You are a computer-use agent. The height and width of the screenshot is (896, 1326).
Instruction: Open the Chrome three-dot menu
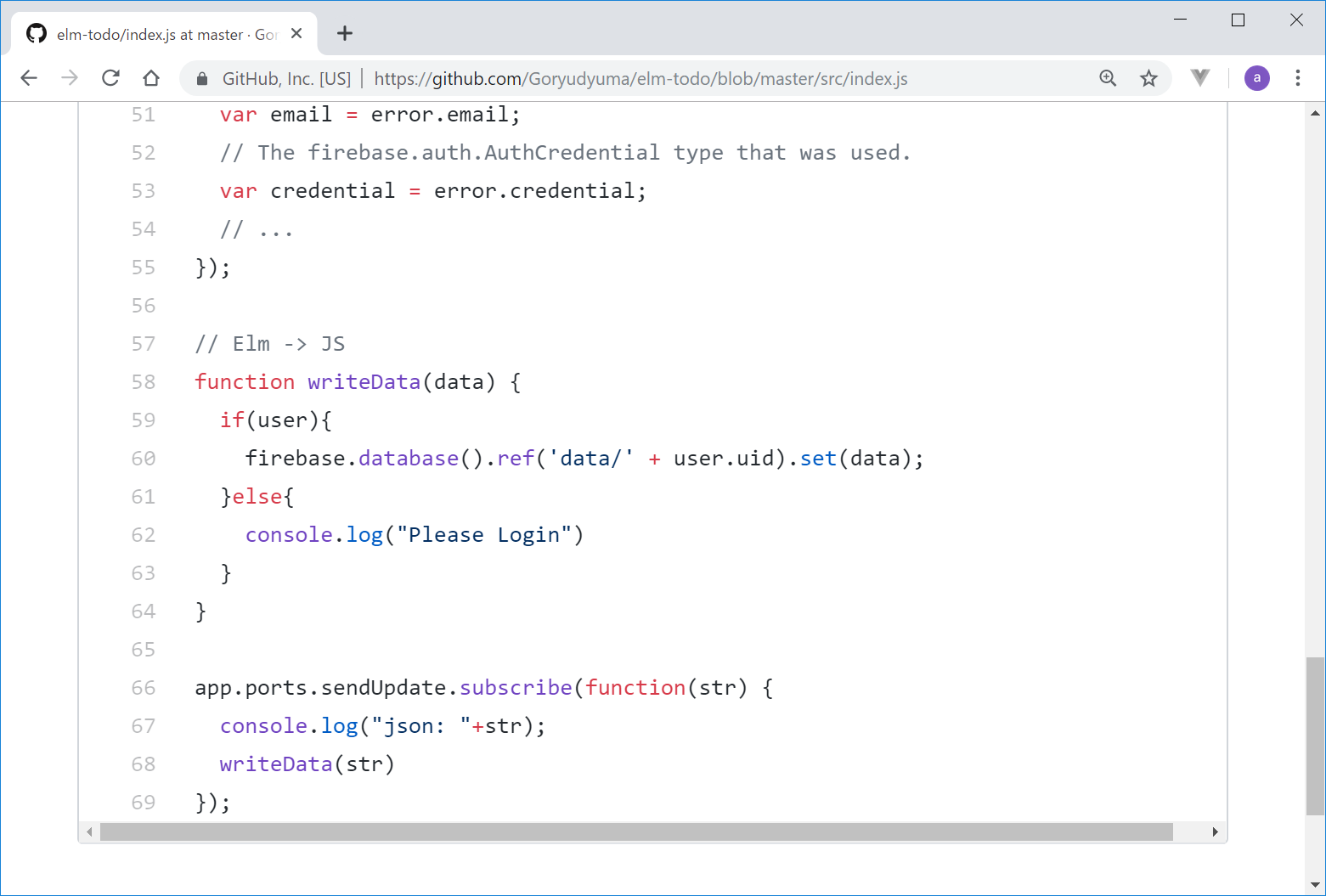(1297, 78)
